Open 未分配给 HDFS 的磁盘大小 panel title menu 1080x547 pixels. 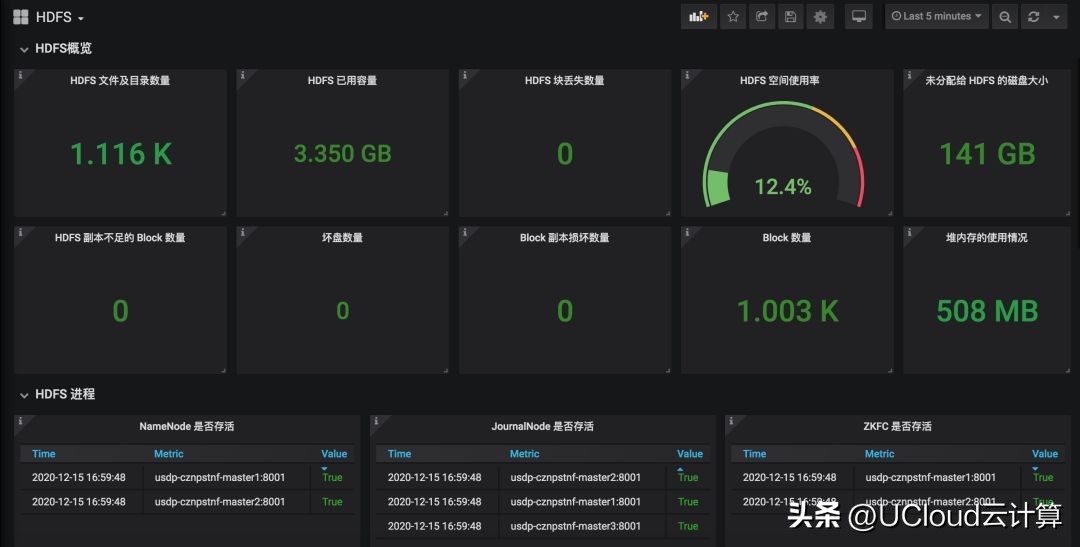986,81
